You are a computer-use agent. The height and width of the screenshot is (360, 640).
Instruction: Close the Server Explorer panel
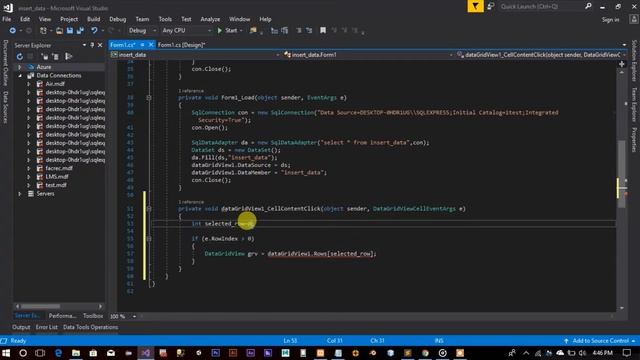100,45
